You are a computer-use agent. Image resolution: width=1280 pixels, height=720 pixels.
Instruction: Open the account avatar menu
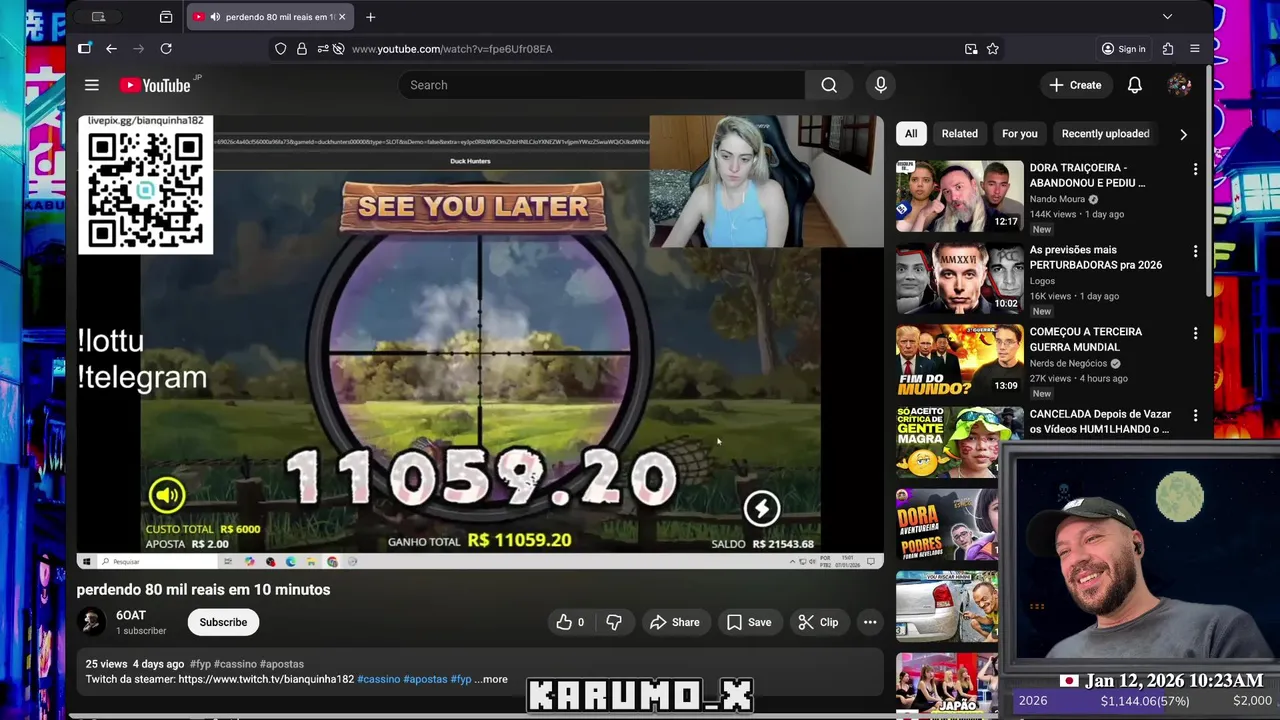1179,85
